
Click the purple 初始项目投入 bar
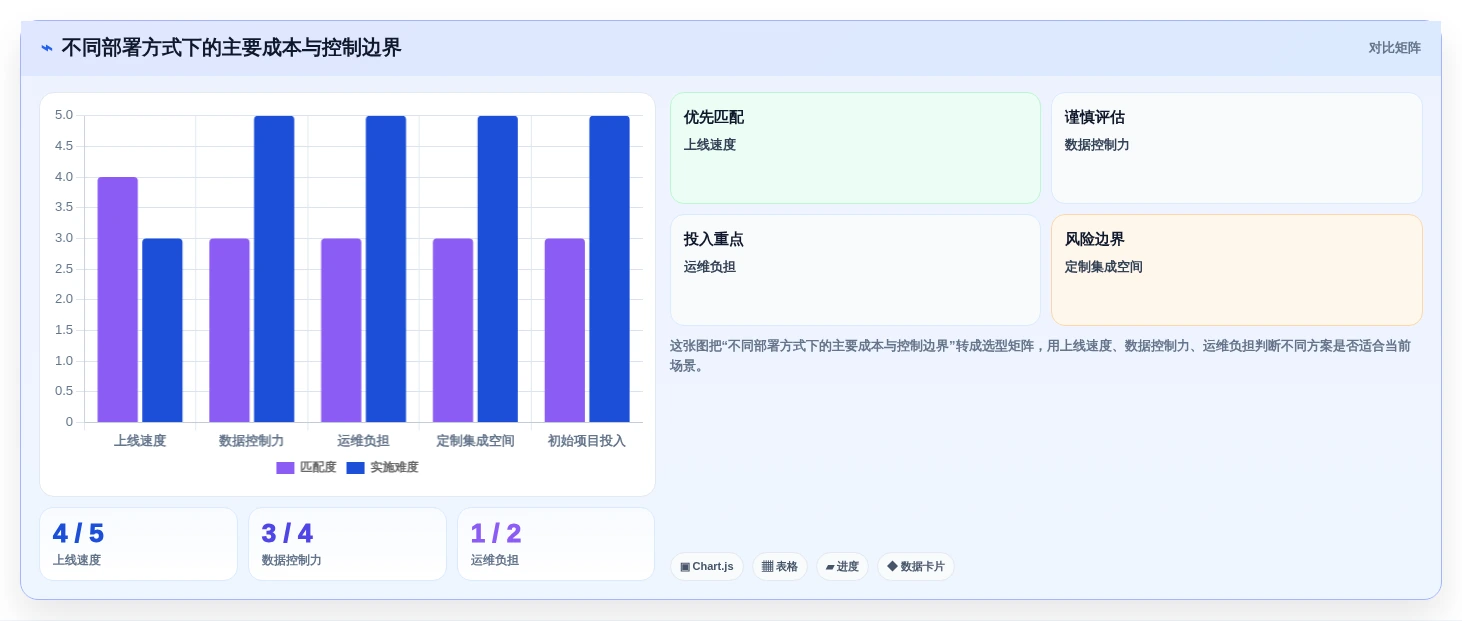[x=565, y=330]
